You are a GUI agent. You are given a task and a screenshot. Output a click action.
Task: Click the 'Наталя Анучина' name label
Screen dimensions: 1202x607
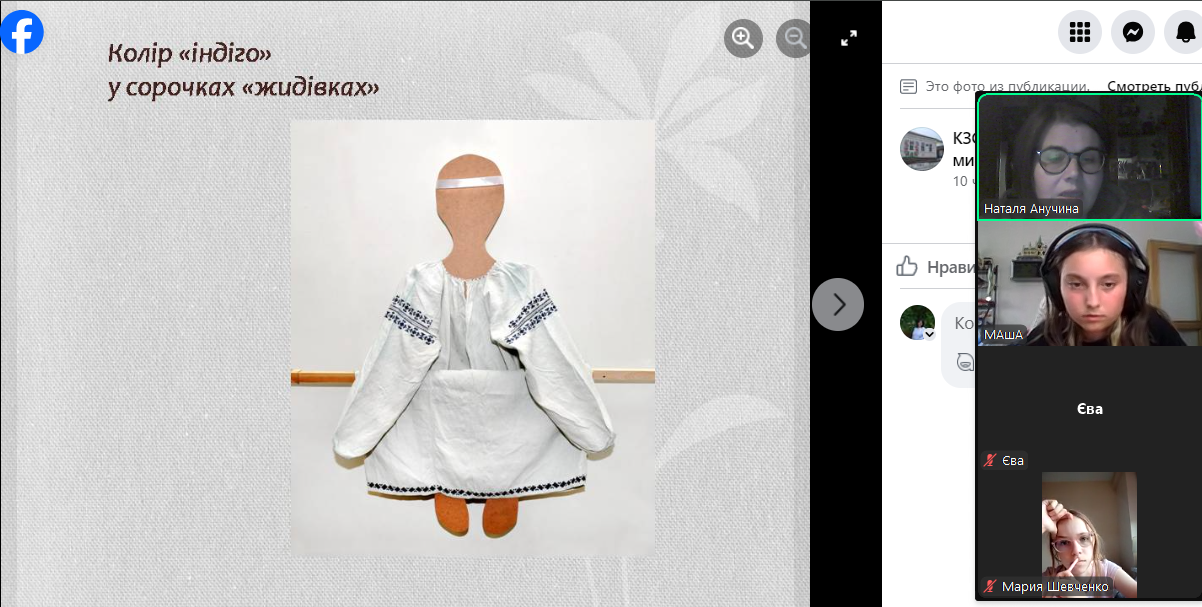tap(1031, 209)
